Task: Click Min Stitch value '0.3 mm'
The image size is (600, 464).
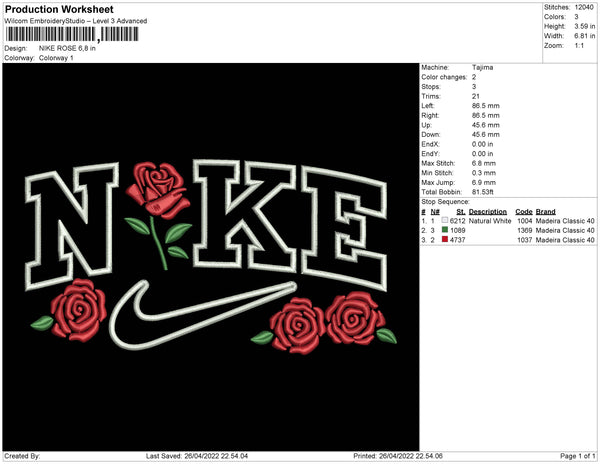Action: click(x=484, y=173)
